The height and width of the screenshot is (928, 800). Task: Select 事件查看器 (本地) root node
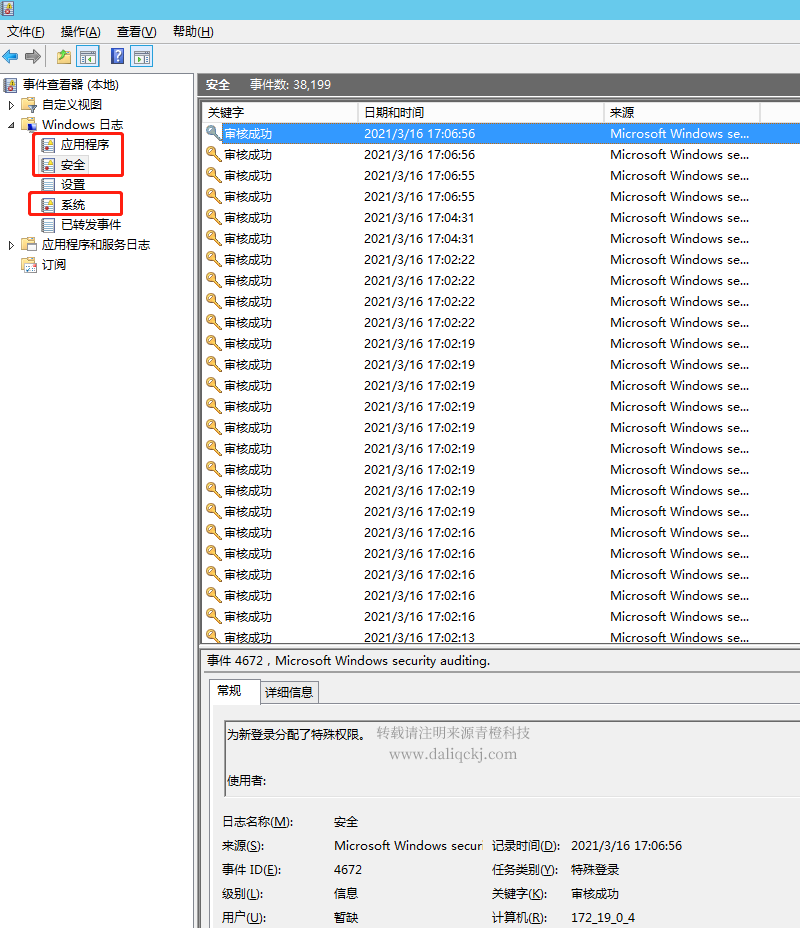pyautogui.click(x=70, y=85)
